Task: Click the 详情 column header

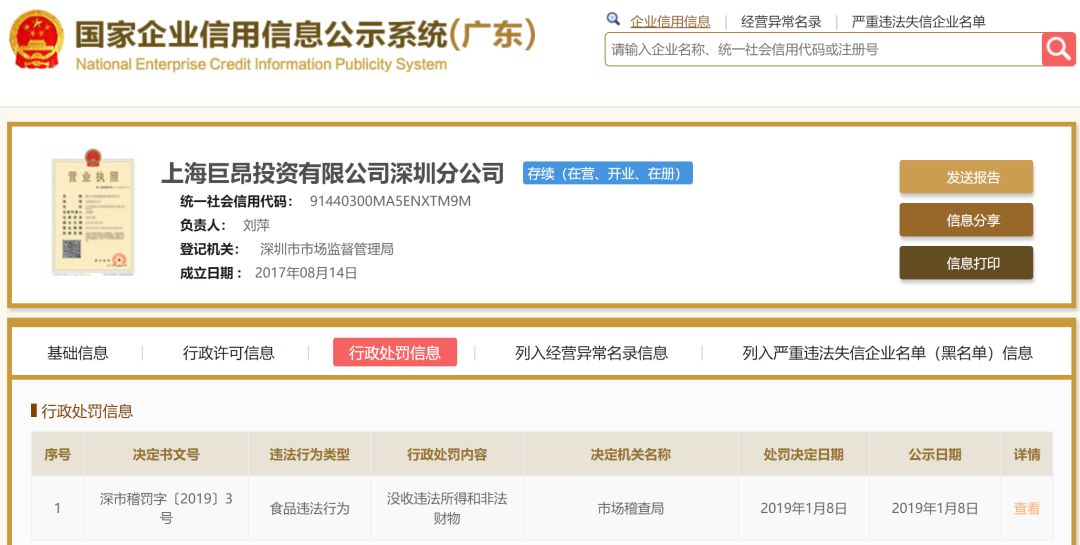Action: [1027, 454]
